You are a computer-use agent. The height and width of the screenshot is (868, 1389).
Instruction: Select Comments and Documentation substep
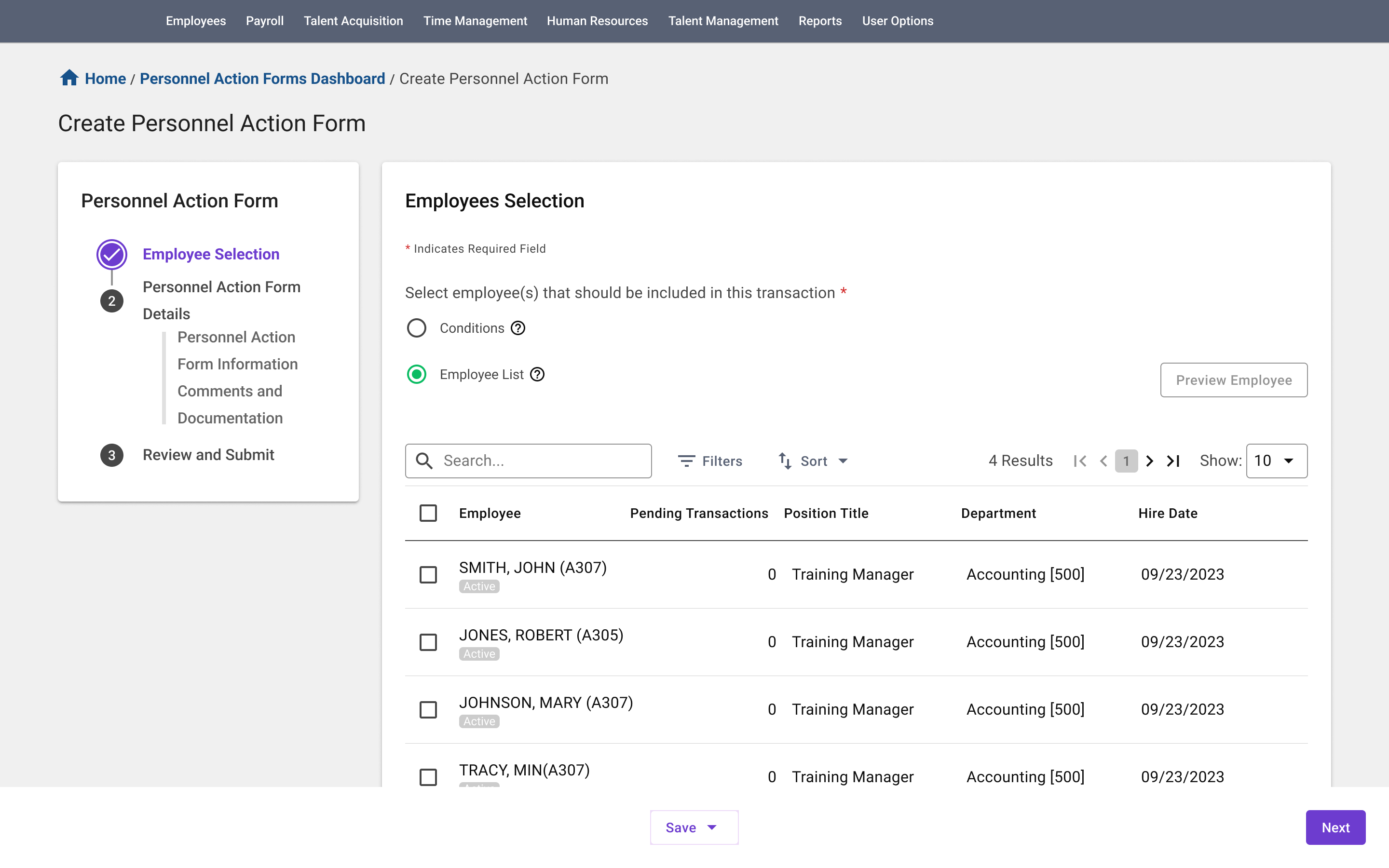click(230, 405)
